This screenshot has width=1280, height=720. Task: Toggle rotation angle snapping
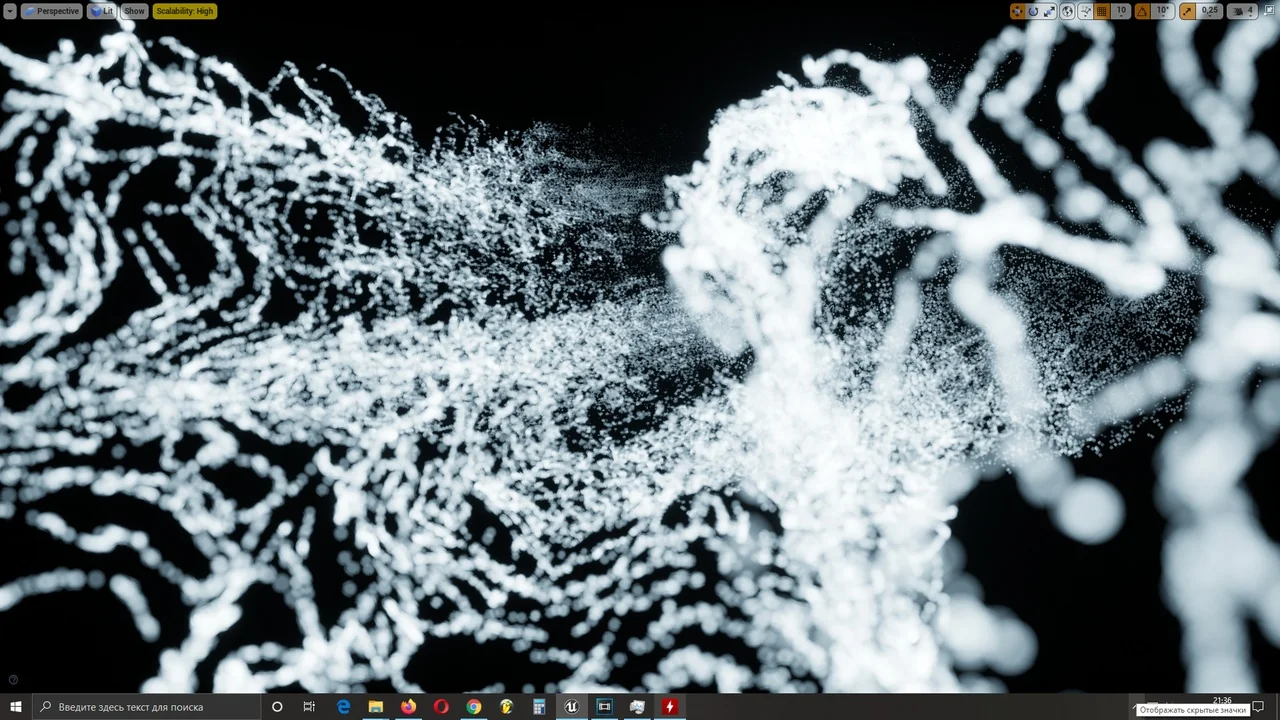(1143, 11)
